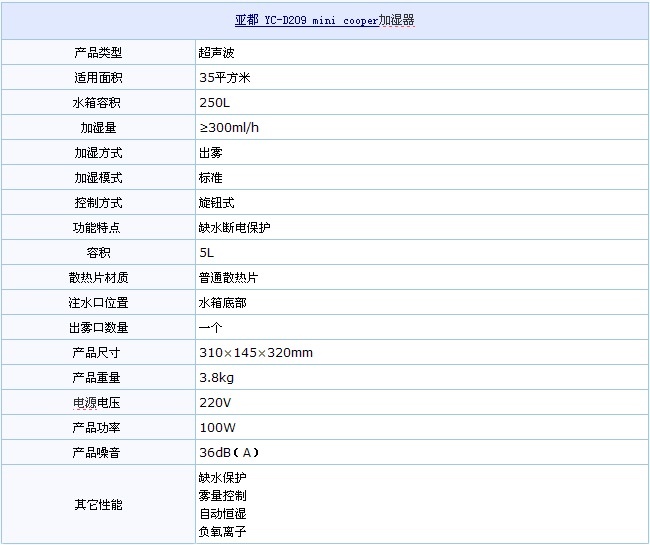Select the 水箱底部 value cell
Image resolution: width=650 pixels, height=545 pixels.
223,303
